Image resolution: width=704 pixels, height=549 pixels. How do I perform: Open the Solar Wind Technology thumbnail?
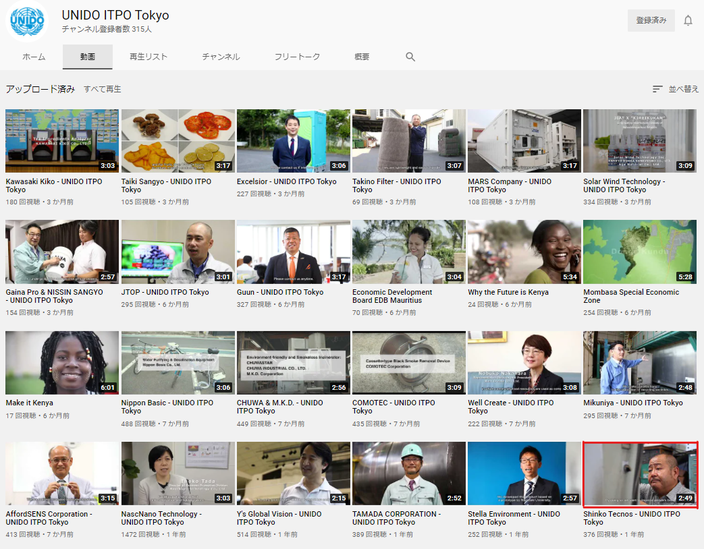(x=640, y=141)
